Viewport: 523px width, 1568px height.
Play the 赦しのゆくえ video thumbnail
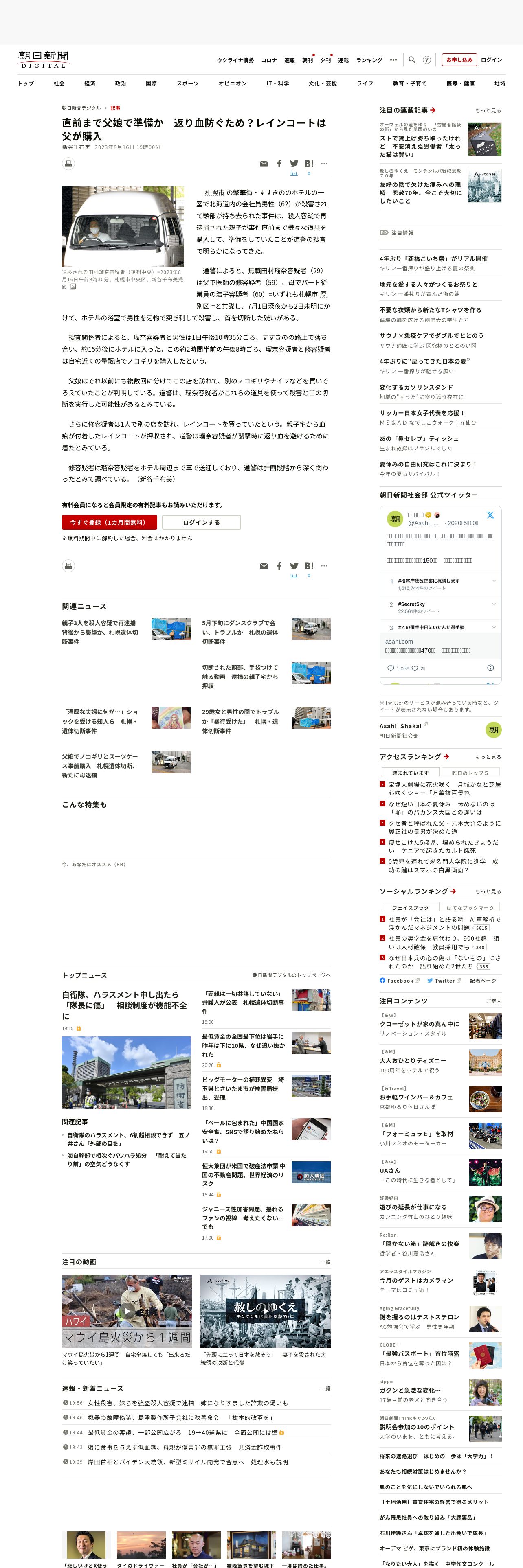(x=266, y=1310)
